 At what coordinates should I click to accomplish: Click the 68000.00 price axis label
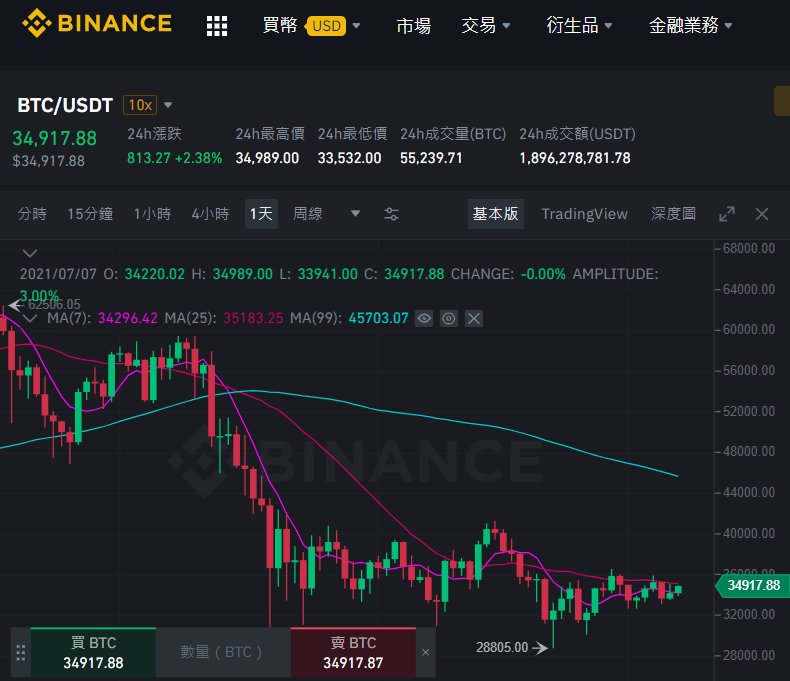click(749, 248)
